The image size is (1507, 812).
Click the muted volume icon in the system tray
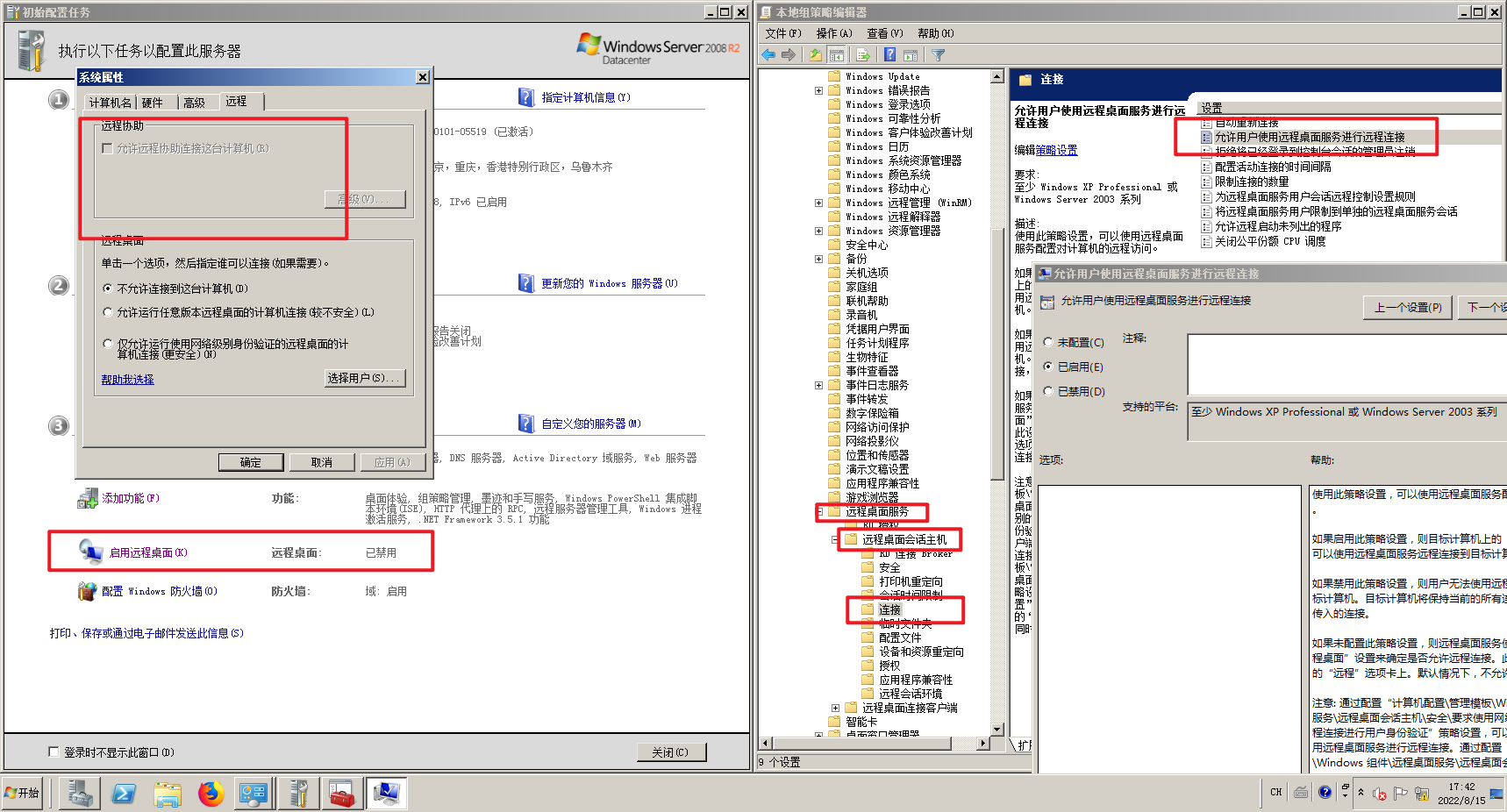tap(1380, 794)
